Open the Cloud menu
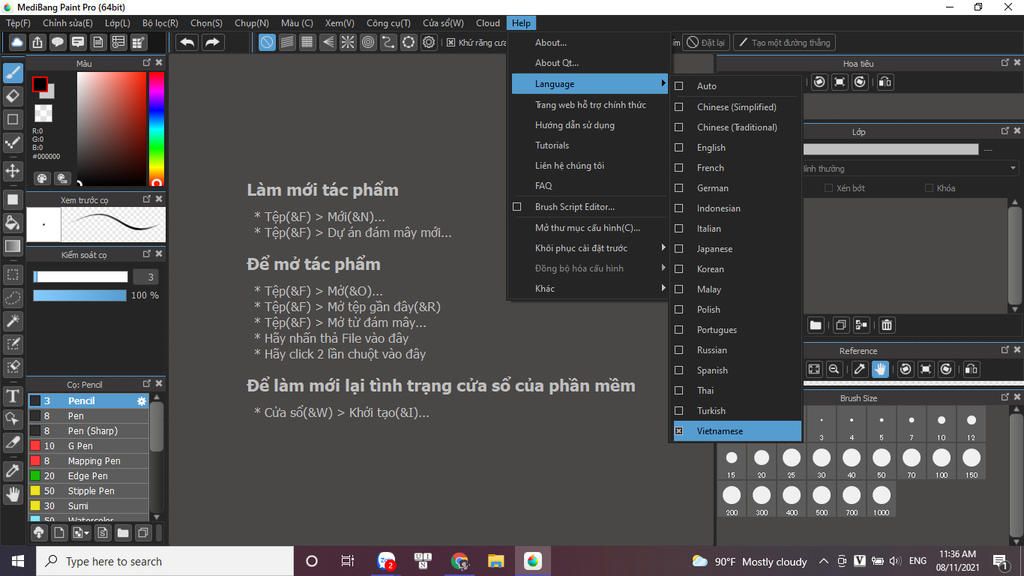This screenshot has height=576, width=1024. coord(488,23)
